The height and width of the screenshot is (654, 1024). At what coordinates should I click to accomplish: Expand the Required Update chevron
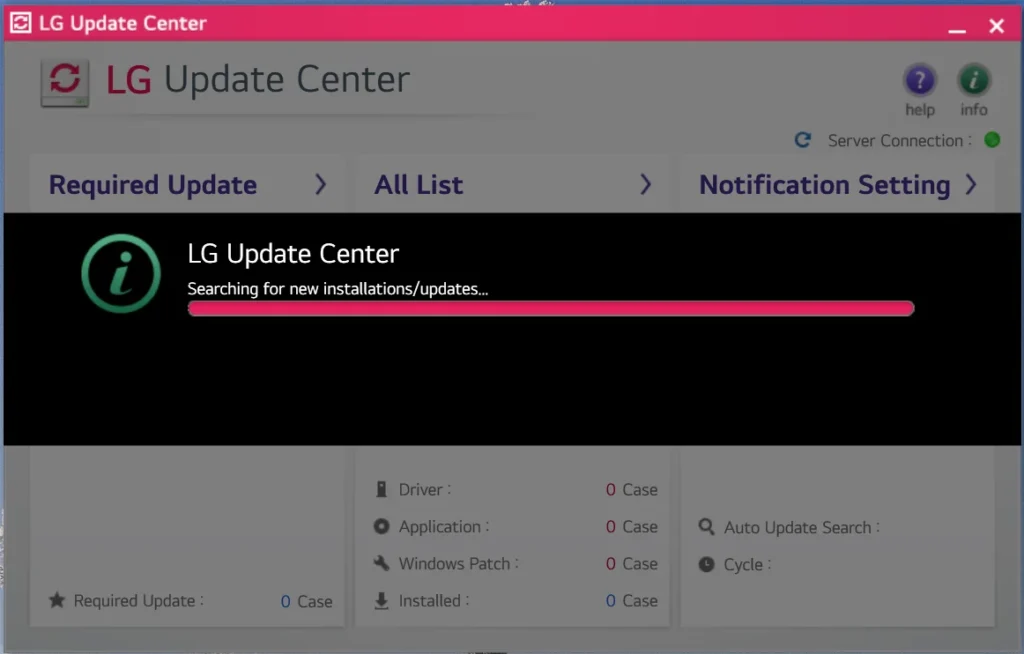tap(321, 185)
